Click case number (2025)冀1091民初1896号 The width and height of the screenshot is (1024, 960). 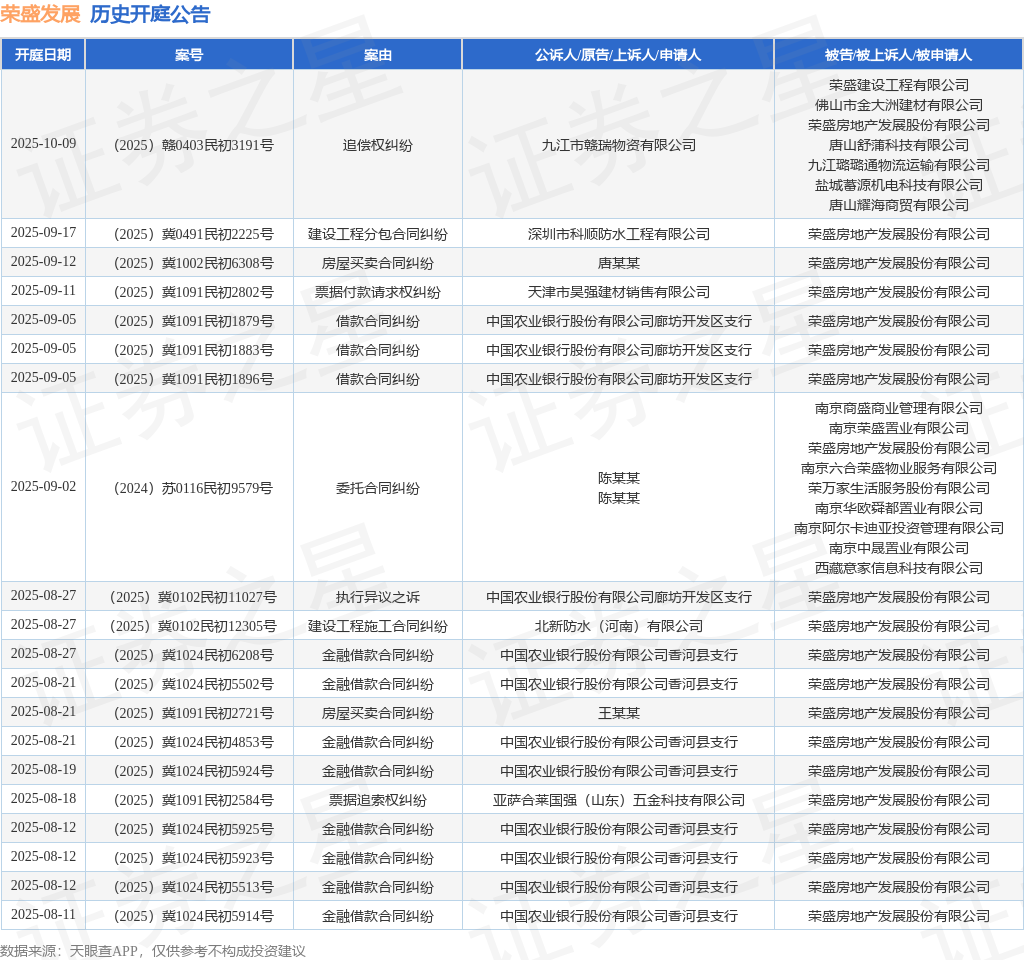click(193, 379)
